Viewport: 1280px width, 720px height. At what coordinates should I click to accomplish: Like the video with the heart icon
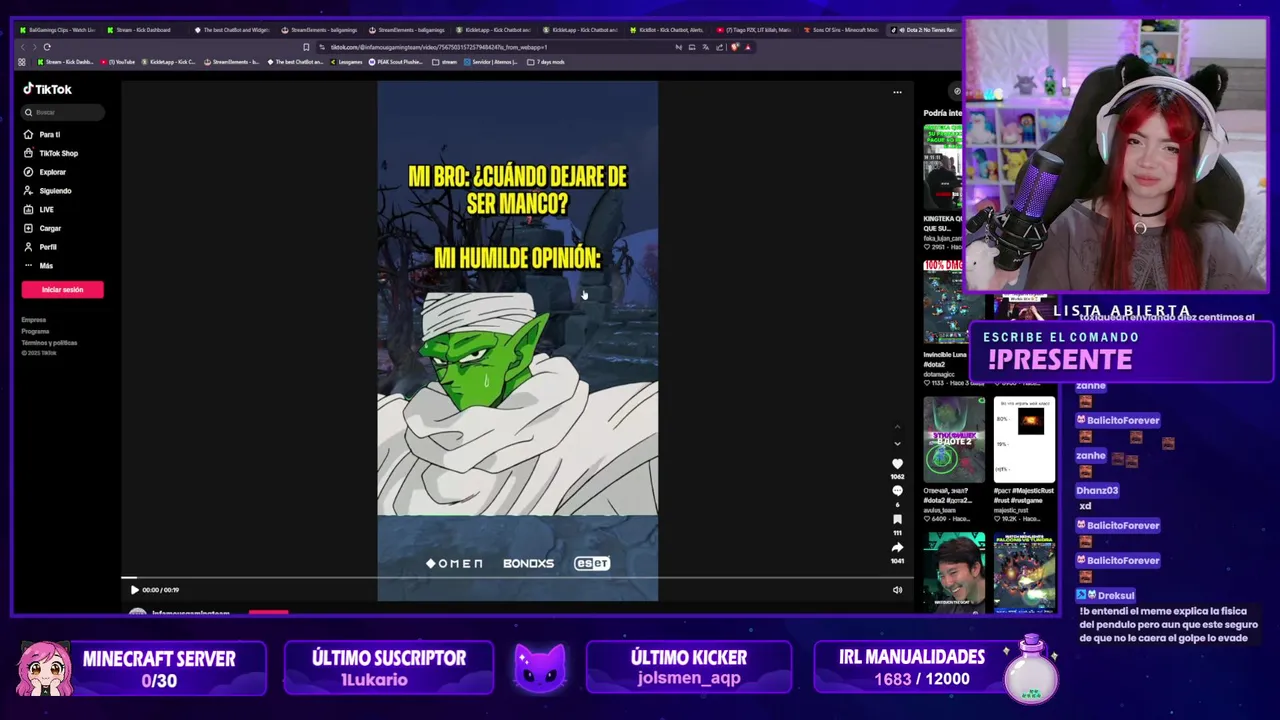pyautogui.click(x=897, y=464)
